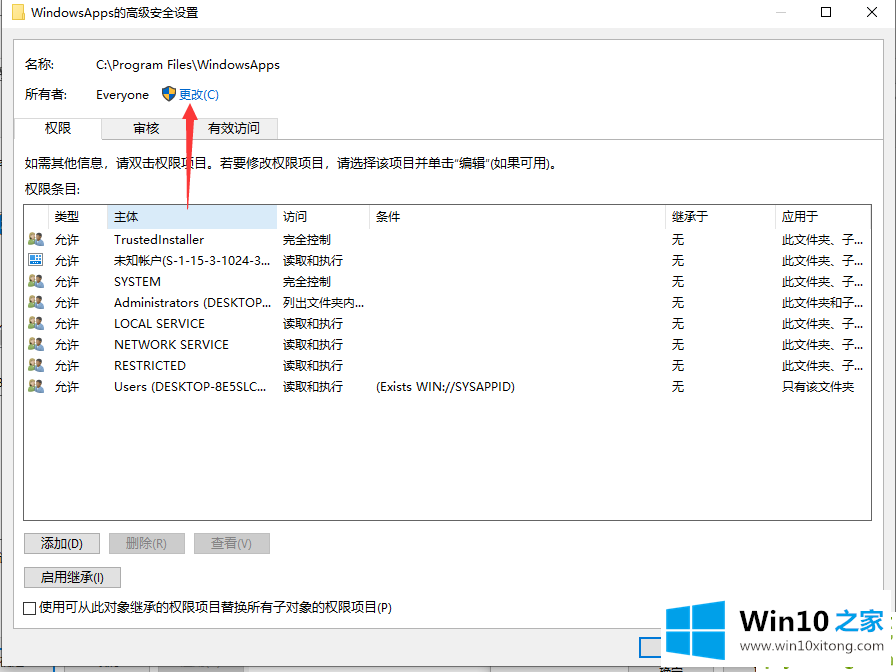
Task: Click the 列出文件夹内... access cell
Action: [323, 303]
